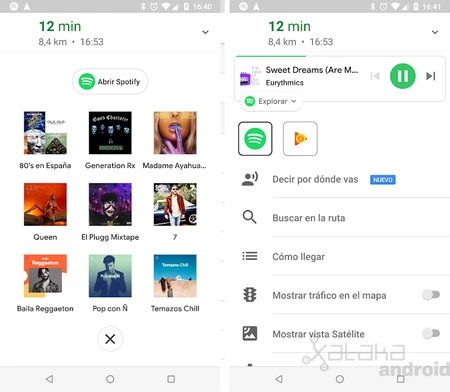The height and width of the screenshot is (392, 450).
Task: Close the Spotify browse panel with X
Action: (110, 339)
